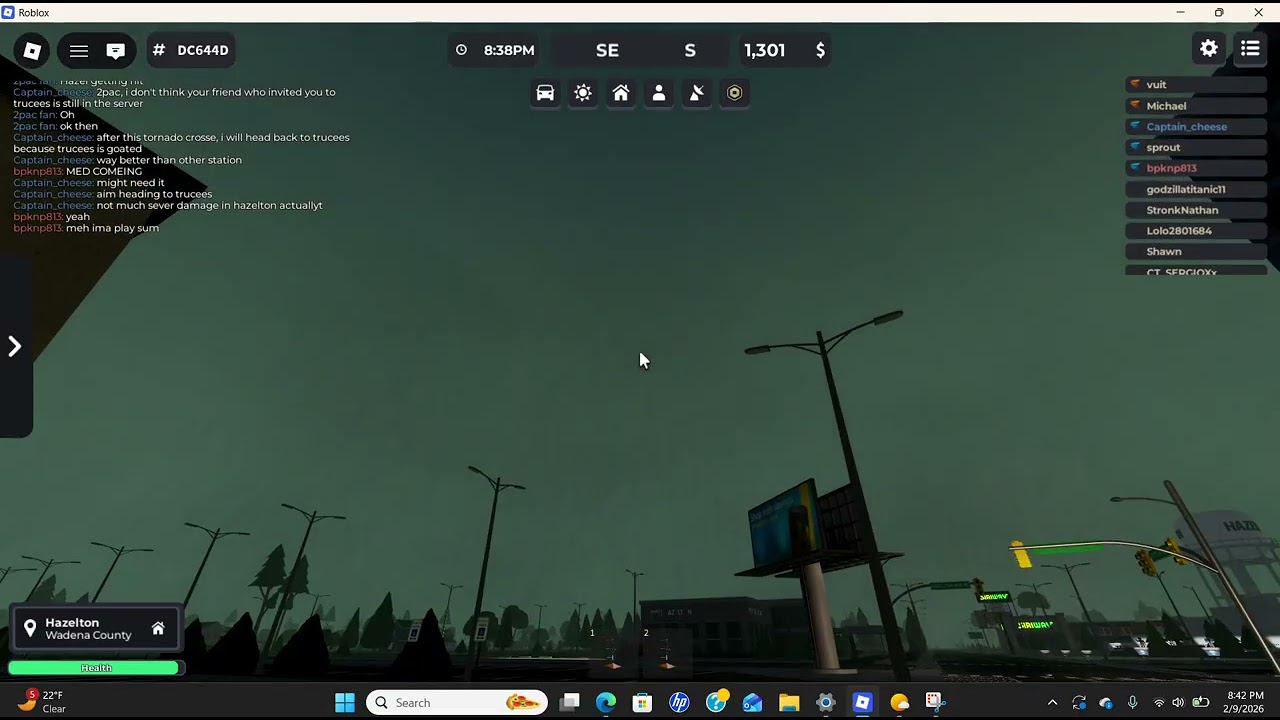Screen dimensions: 1280x720
Task: Select player Captain_cheese in player list
Action: [1195, 127]
